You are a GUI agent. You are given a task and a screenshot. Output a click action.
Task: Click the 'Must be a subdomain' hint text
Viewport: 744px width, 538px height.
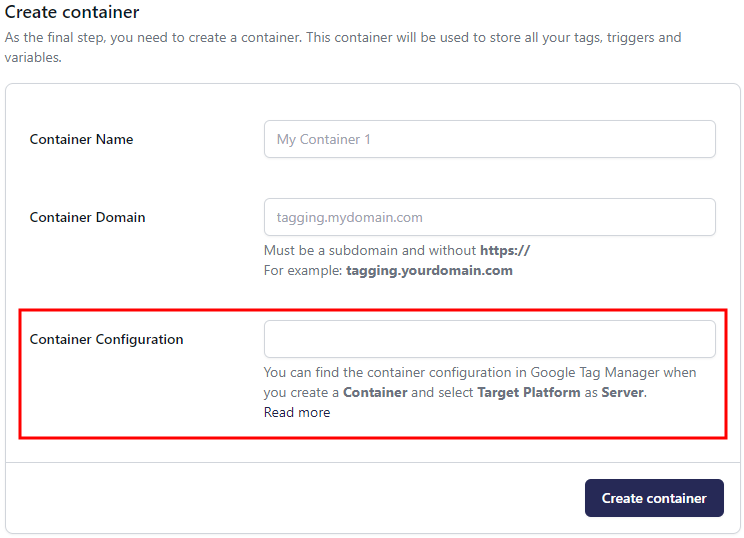click(330, 250)
